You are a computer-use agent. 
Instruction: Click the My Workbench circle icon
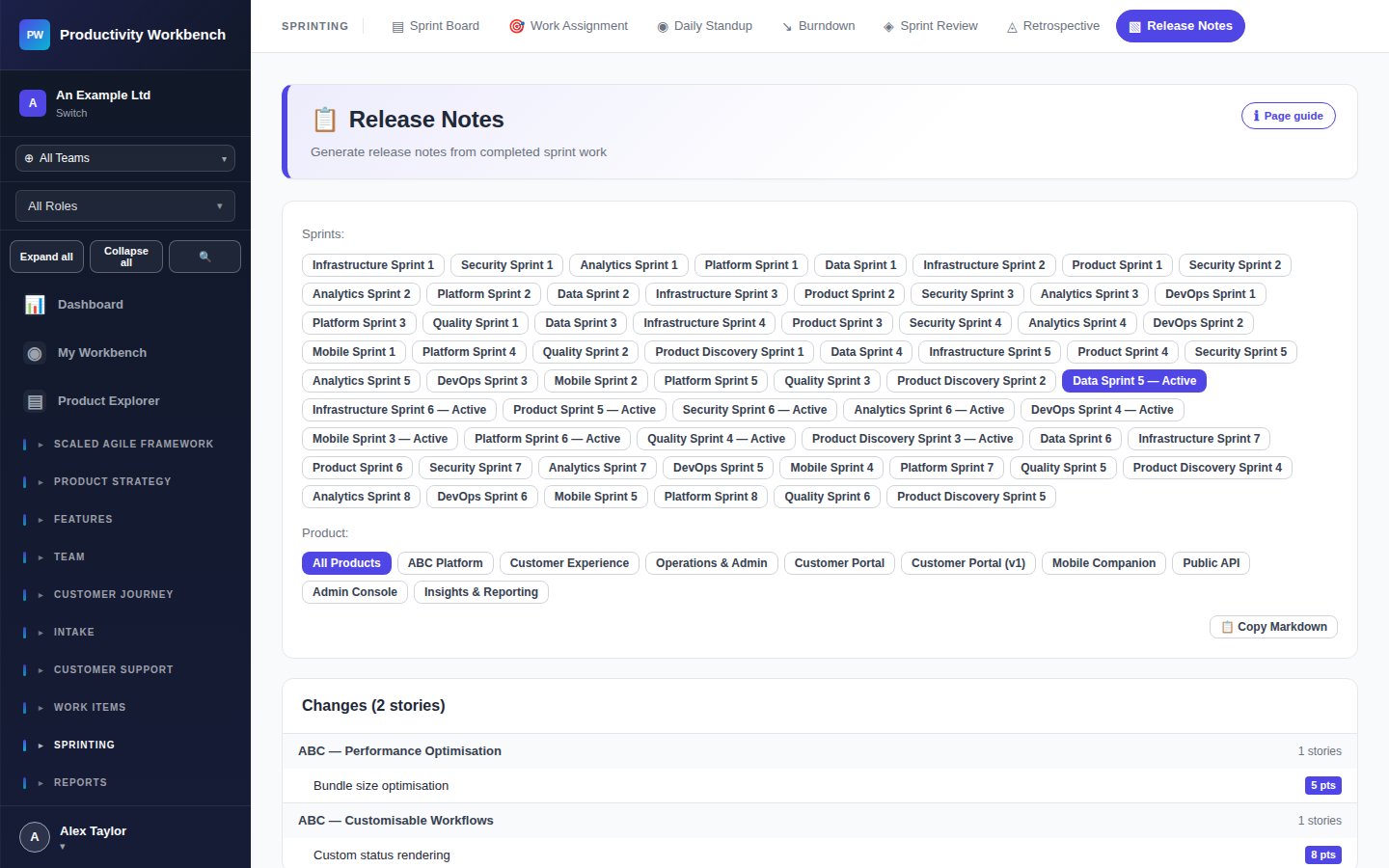(35, 353)
